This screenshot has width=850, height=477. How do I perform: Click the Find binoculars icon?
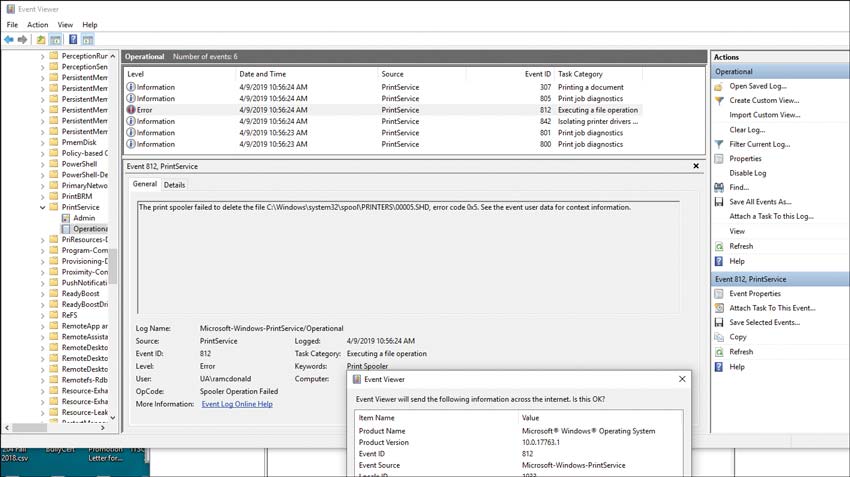click(719, 187)
